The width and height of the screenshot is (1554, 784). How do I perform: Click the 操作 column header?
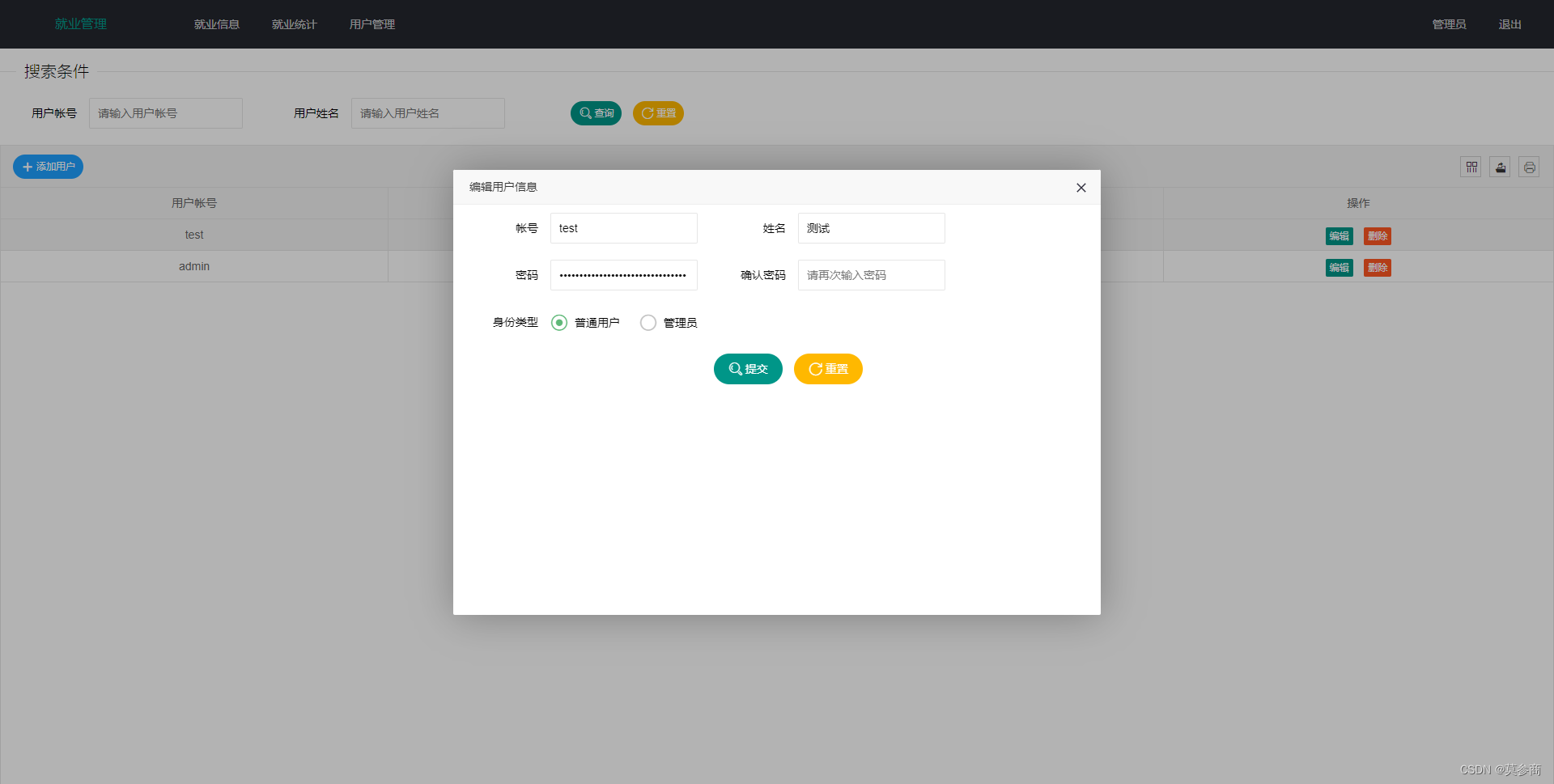click(1358, 203)
